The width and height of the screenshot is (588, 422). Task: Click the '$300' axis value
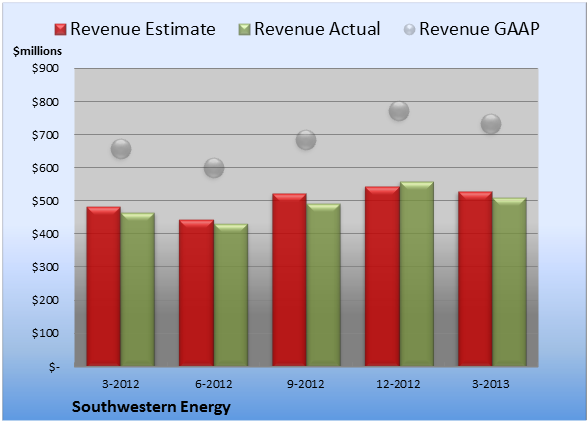(45, 267)
